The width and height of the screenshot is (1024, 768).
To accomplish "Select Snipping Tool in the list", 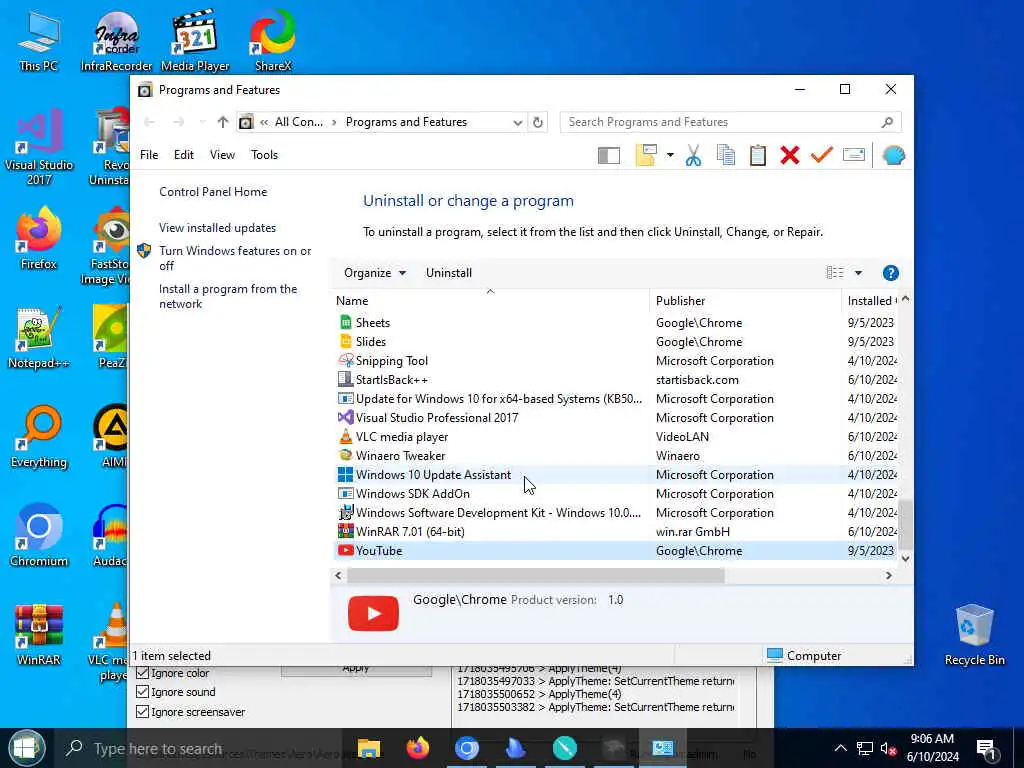I will pyautogui.click(x=615, y=360).
